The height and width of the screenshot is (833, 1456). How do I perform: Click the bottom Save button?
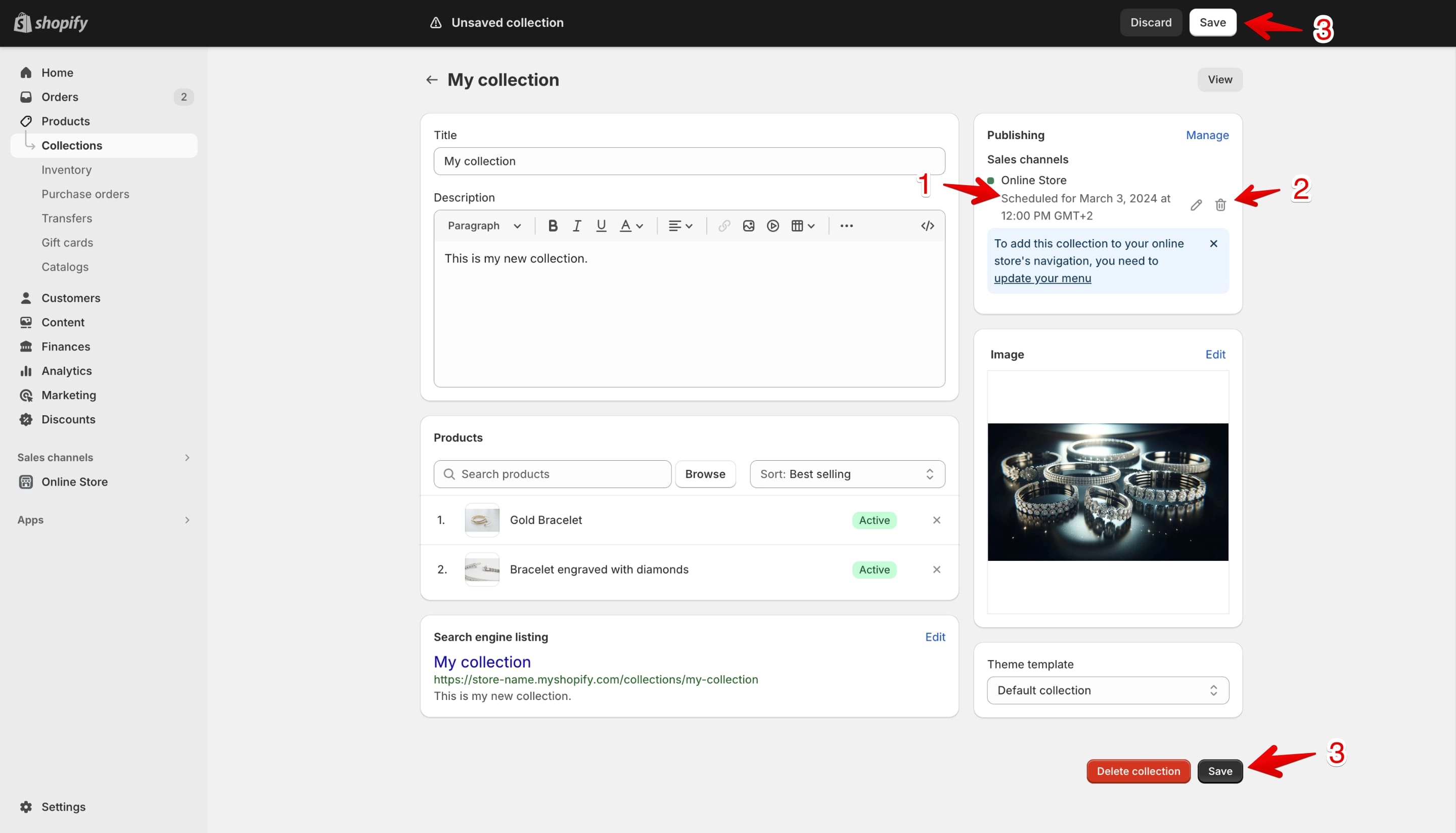(1220, 771)
